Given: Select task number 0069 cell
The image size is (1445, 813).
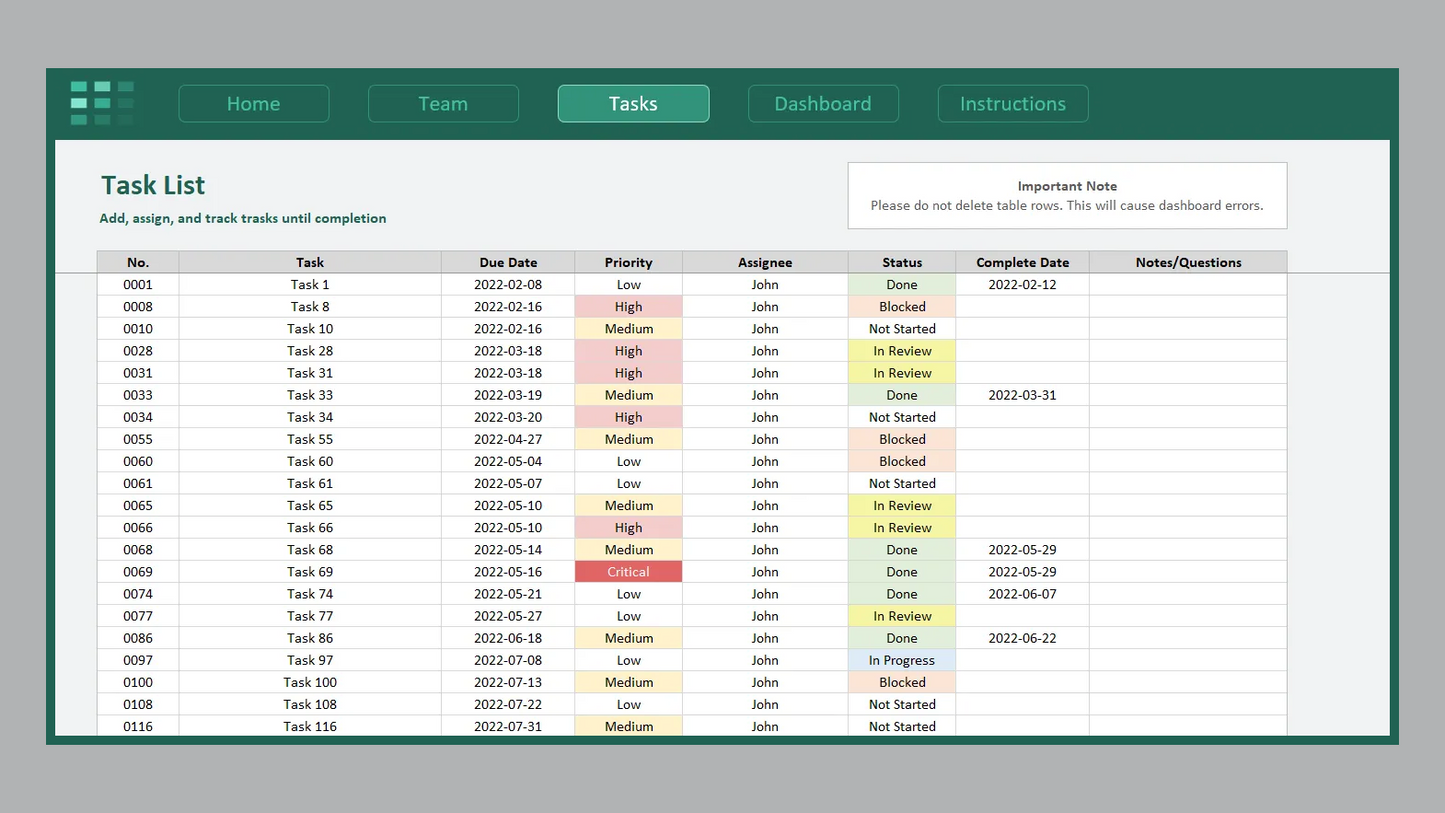Looking at the screenshot, I should 138,572.
